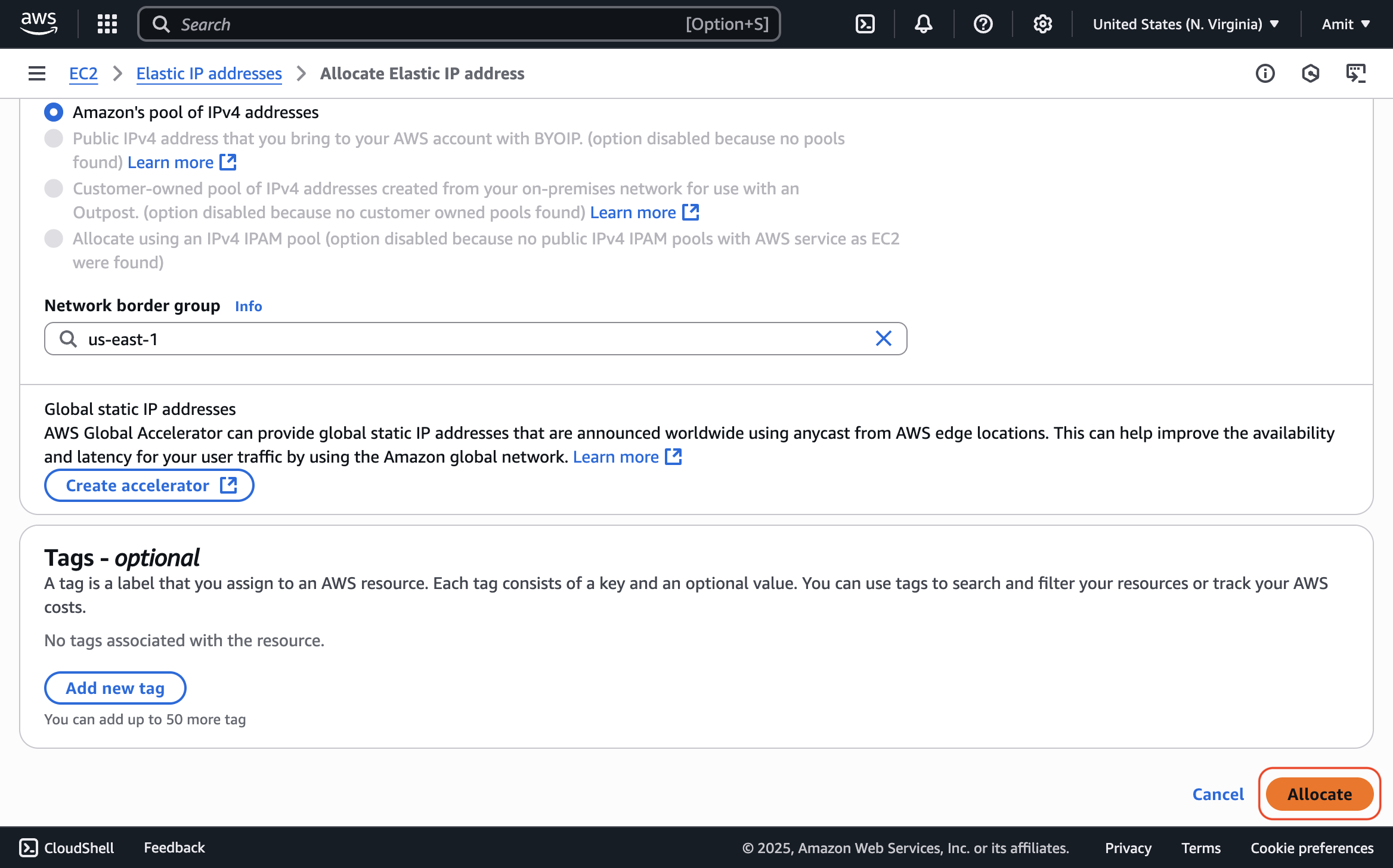Launch CloudShell from the top bar icon
This screenshot has width=1393, height=868.
(865, 24)
